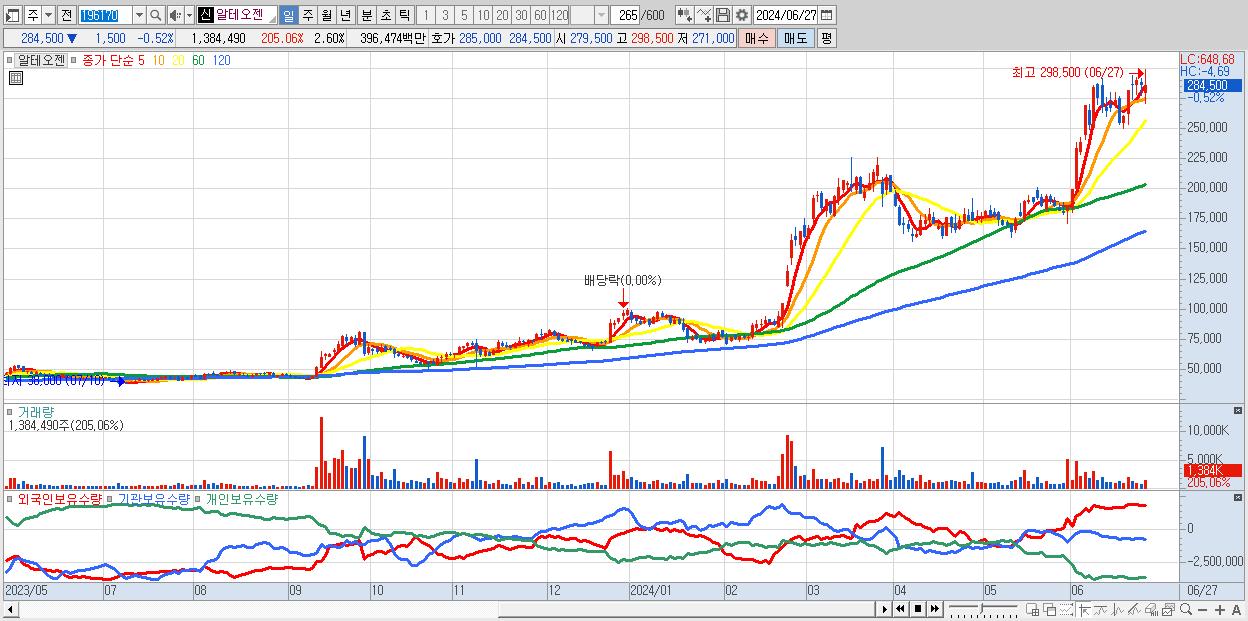1248x621 pixels.
Task: Open dropdown arrow beside speaker icon
Action: coord(189,15)
